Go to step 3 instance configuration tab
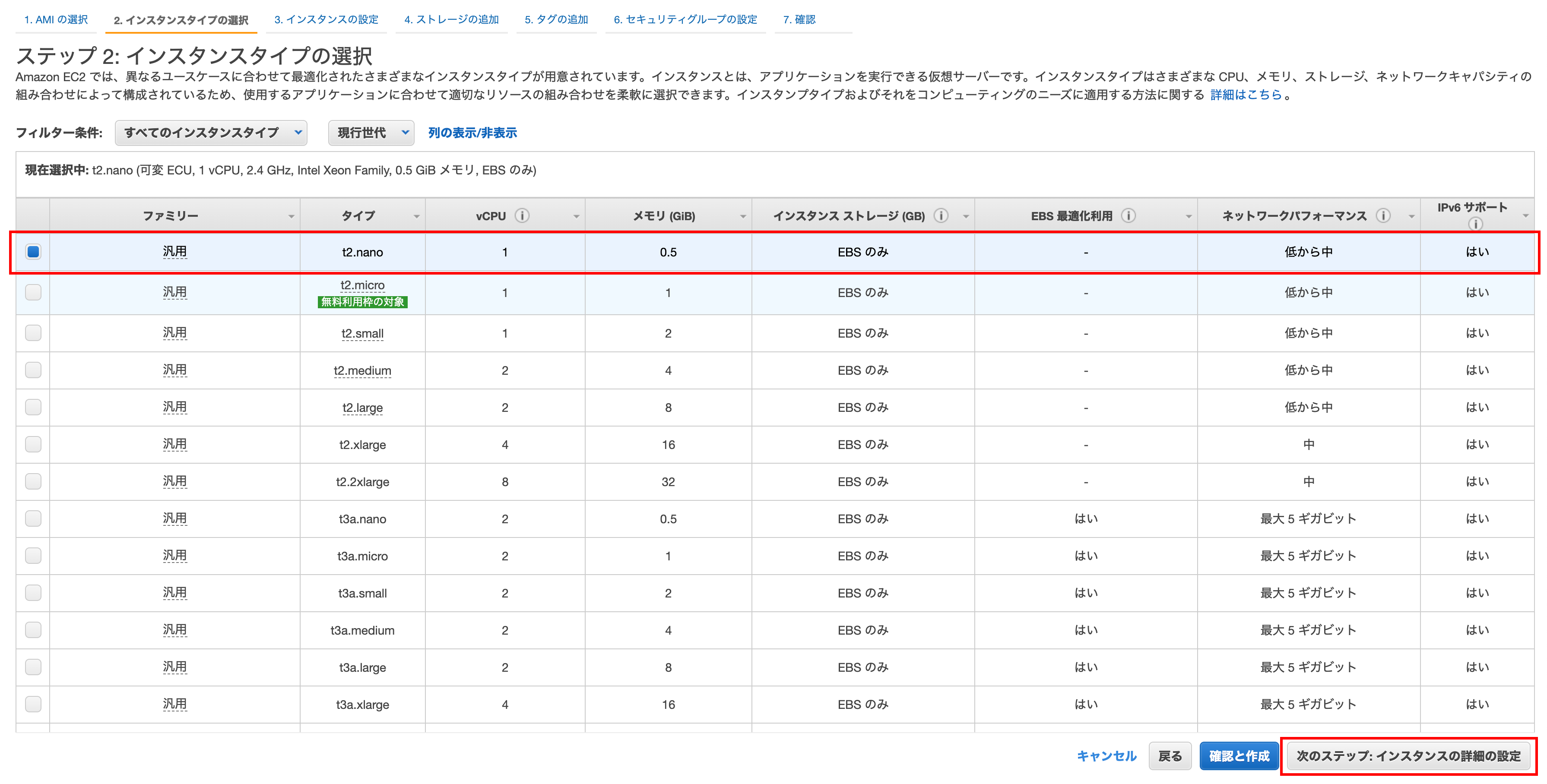1547x784 pixels. point(326,19)
